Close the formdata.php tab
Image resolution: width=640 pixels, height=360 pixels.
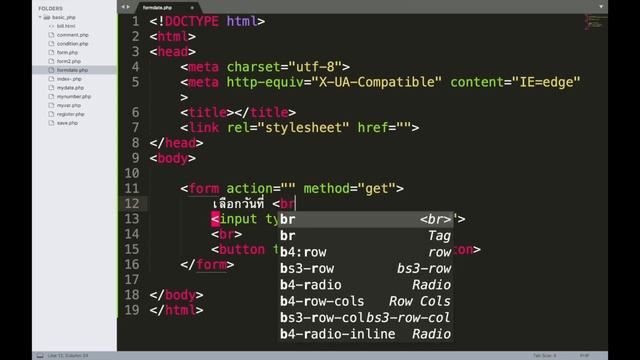pos(192,8)
